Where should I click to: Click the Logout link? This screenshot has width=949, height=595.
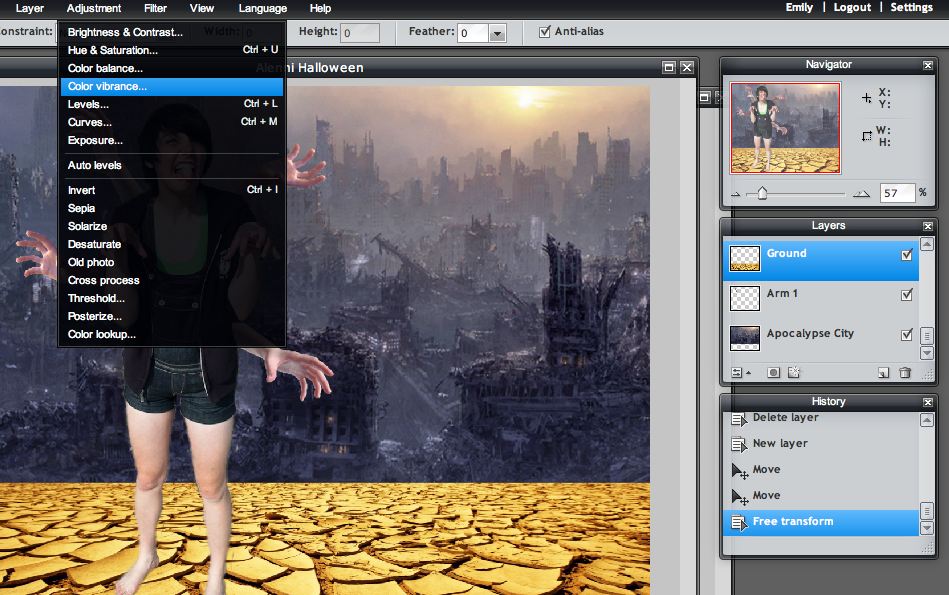[x=852, y=7]
